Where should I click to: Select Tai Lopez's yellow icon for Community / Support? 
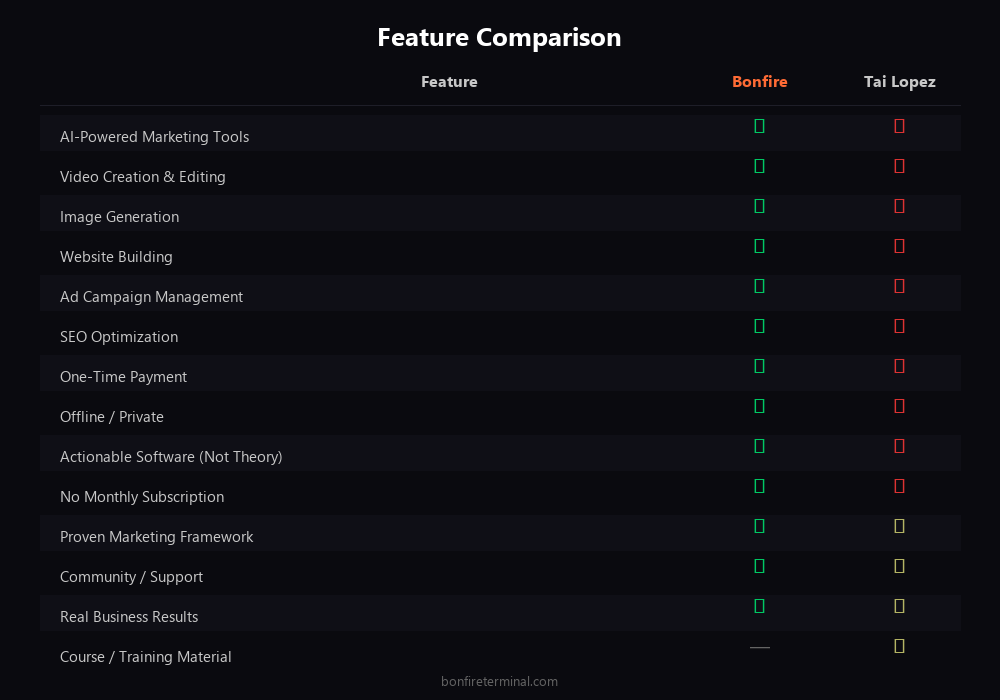pos(899,566)
